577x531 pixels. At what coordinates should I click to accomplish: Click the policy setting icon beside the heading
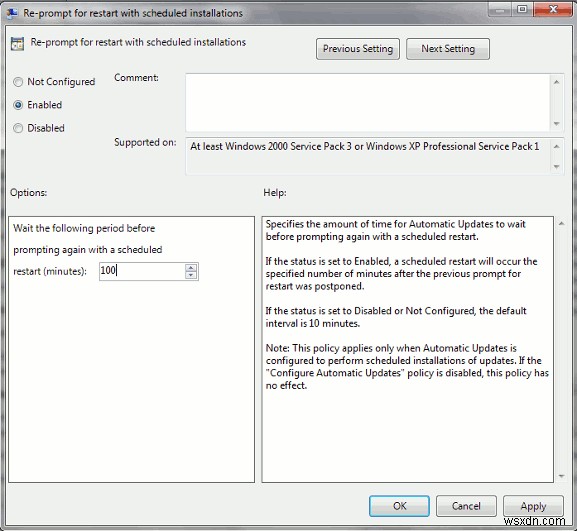click(x=17, y=43)
